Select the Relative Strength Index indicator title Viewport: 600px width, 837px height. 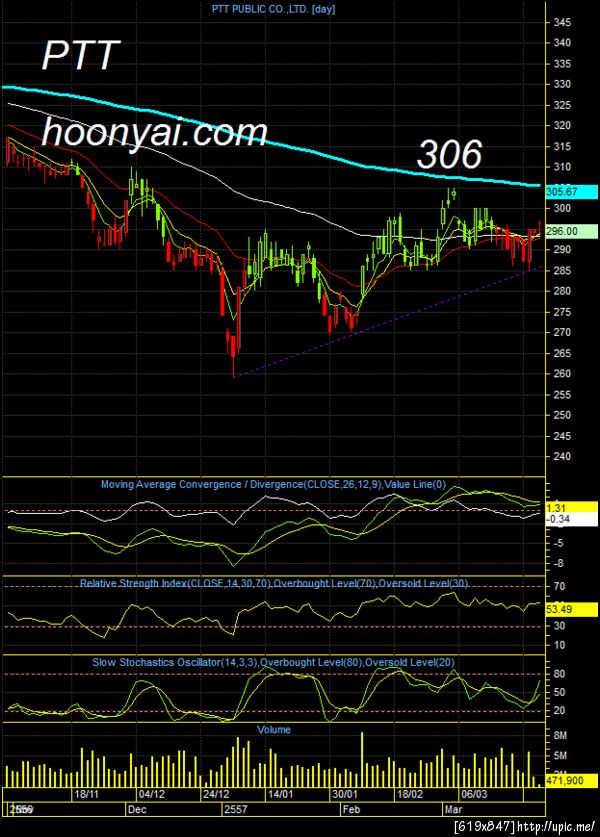(x=274, y=583)
